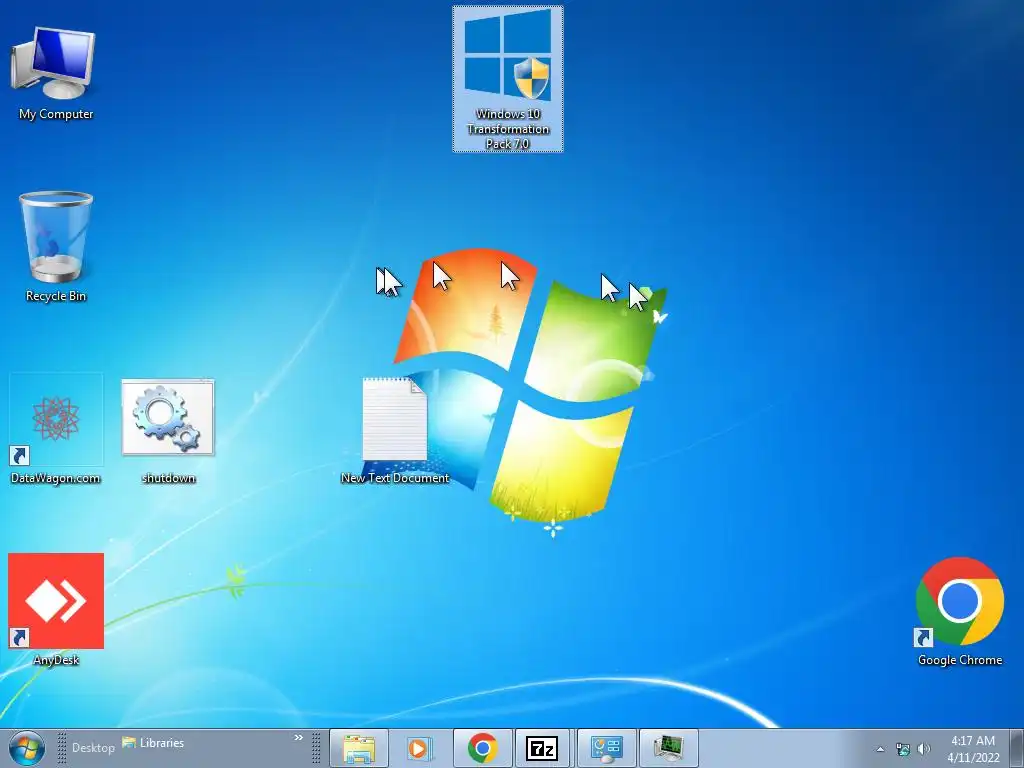Open the Start menu orb
This screenshot has width=1024, height=768.
coord(27,748)
